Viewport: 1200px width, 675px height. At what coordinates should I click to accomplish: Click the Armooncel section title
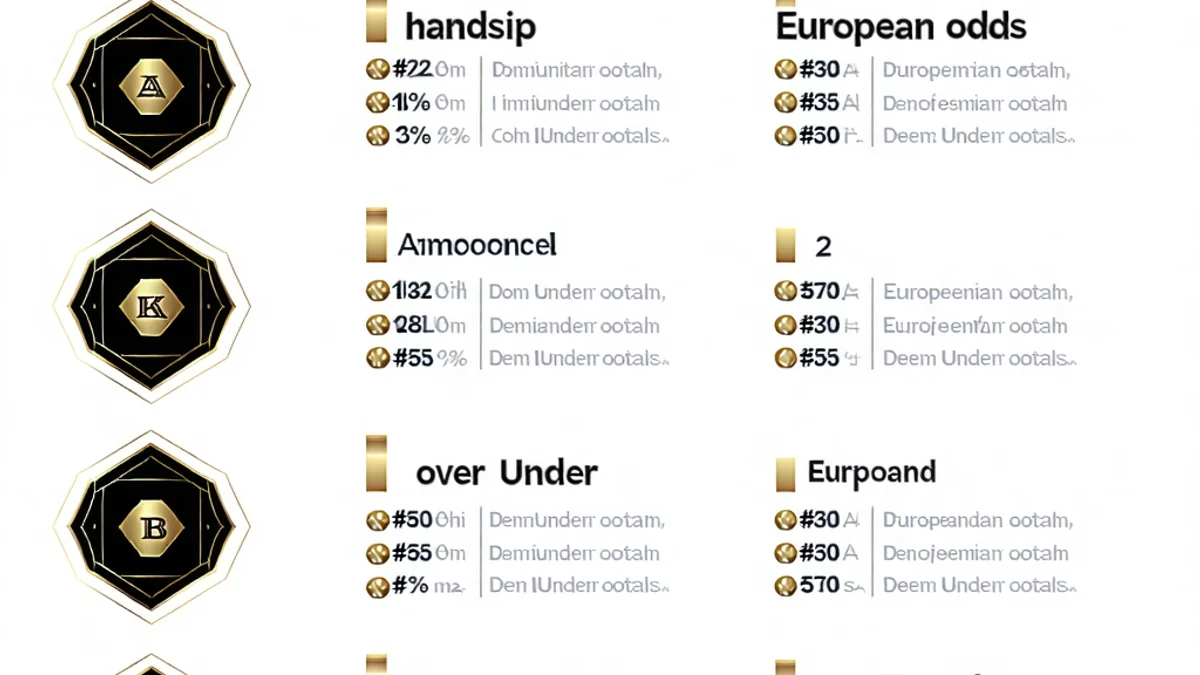pos(477,245)
